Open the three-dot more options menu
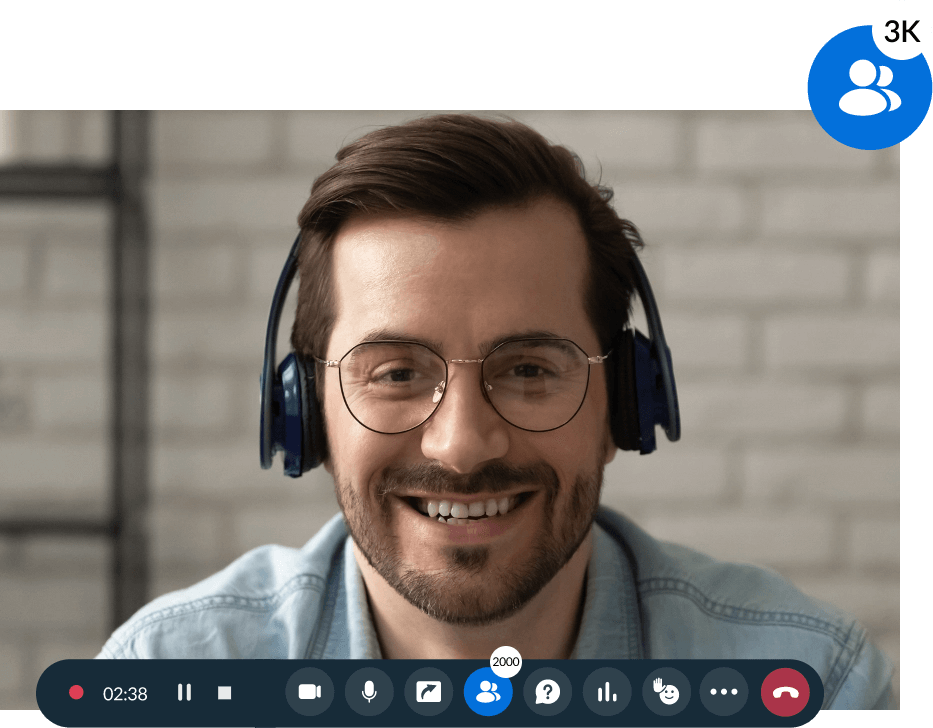Image resolution: width=933 pixels, height=728 pixels. 723,691
